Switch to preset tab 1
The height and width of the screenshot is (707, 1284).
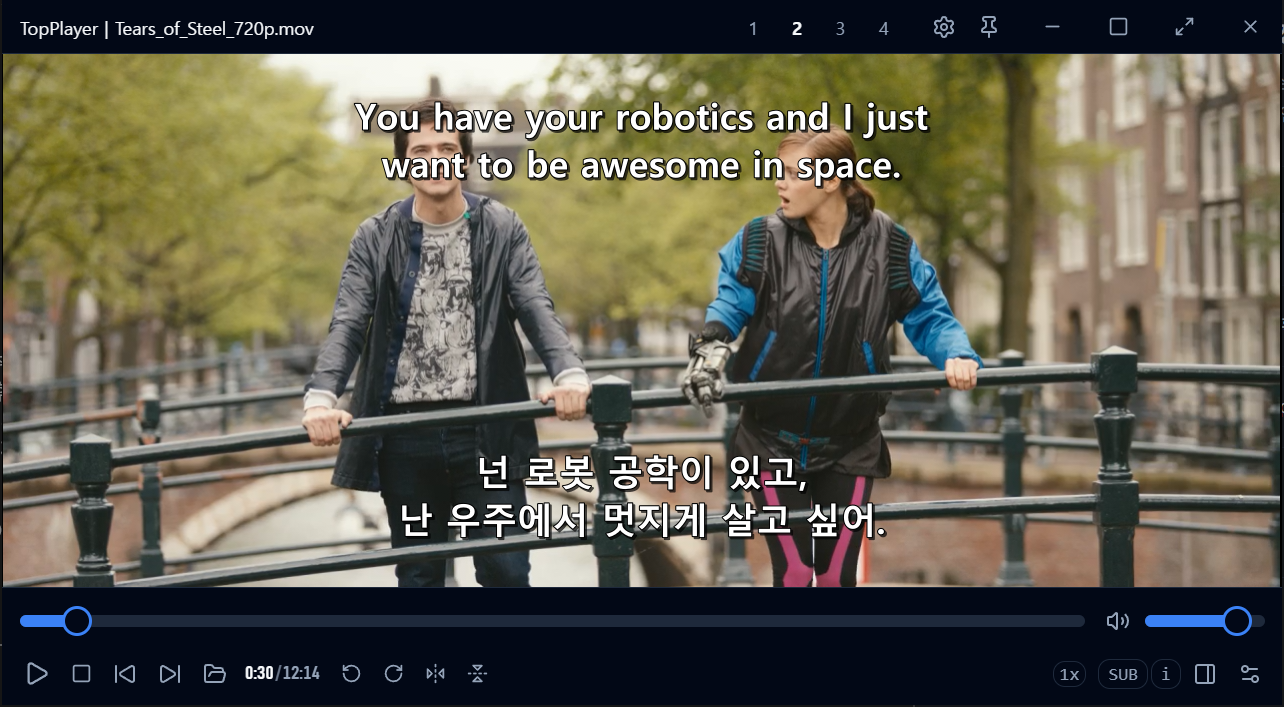coord(753,29)
